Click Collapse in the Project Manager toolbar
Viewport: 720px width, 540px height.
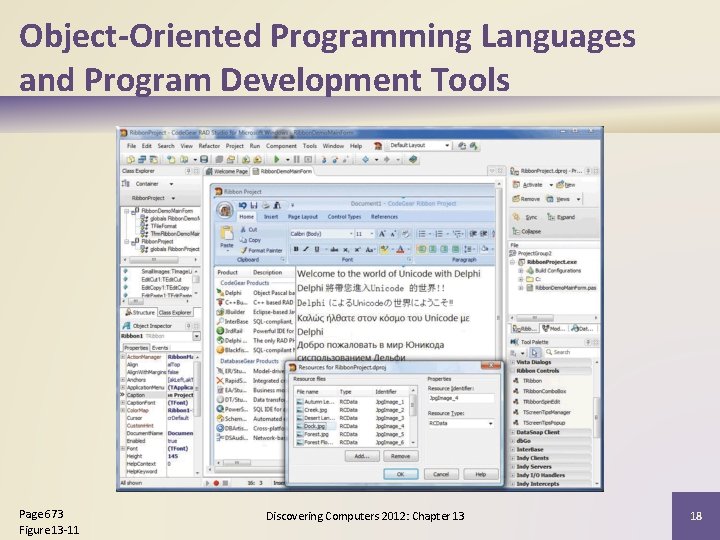click(526, 231)
